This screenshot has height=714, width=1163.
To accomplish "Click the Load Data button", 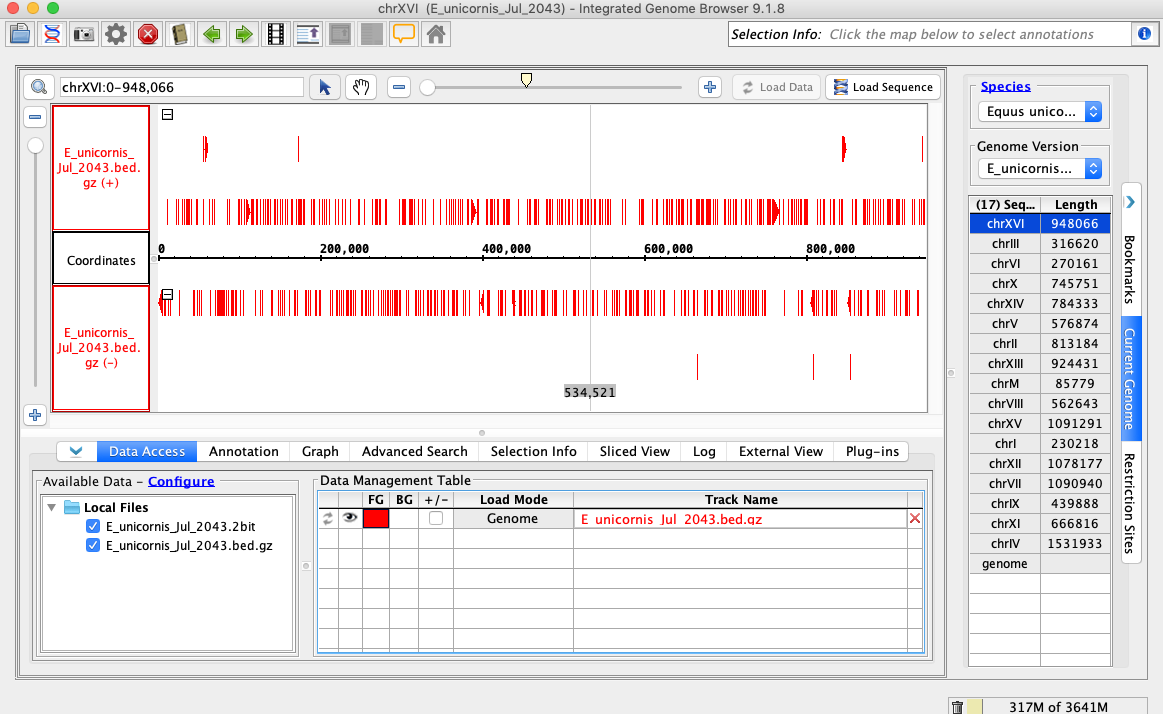I will 777,87.
